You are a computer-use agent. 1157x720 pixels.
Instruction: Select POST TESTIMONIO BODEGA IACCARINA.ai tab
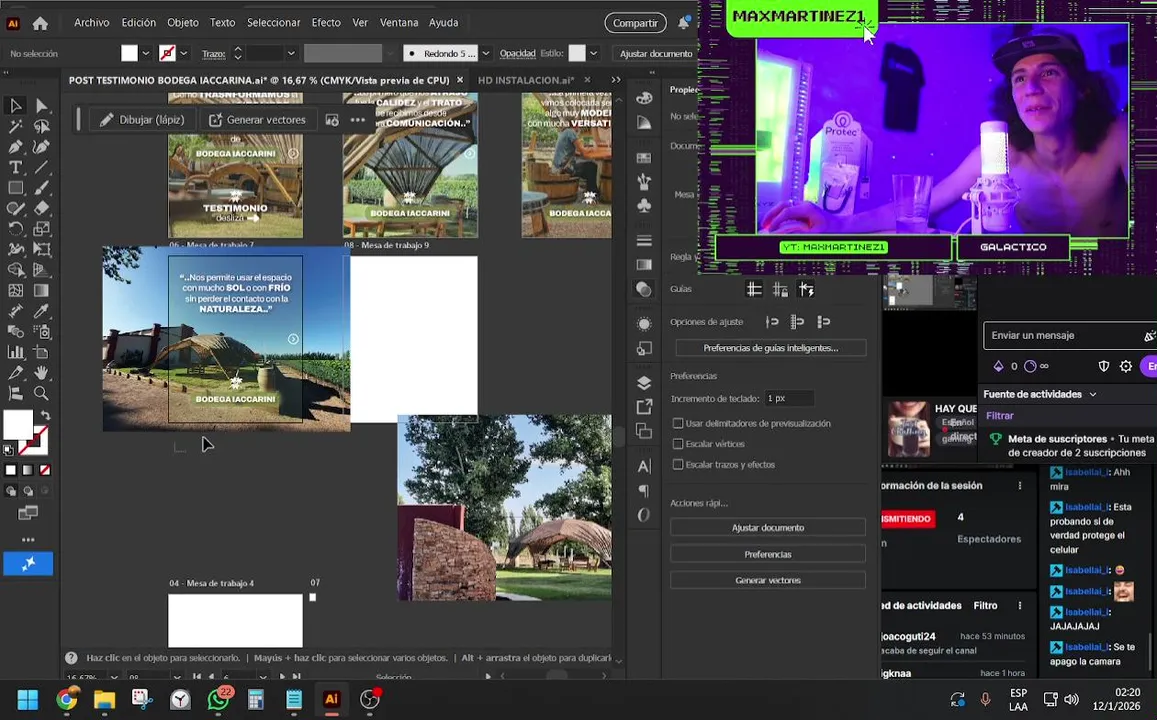(259, 80)
